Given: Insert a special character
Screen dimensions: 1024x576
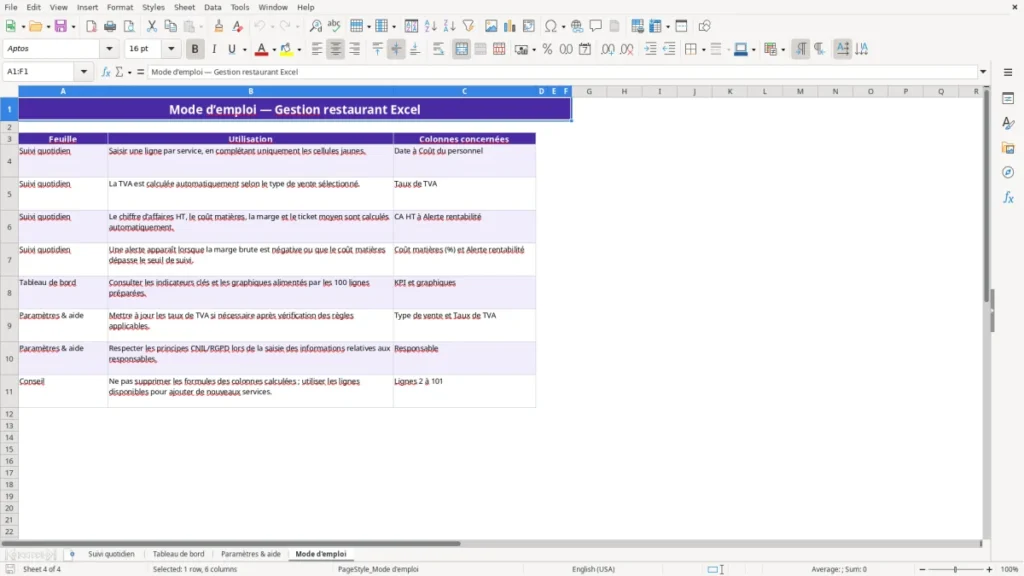Looking at the screenshot, I should pyautogui.click(x=551, y=26).
